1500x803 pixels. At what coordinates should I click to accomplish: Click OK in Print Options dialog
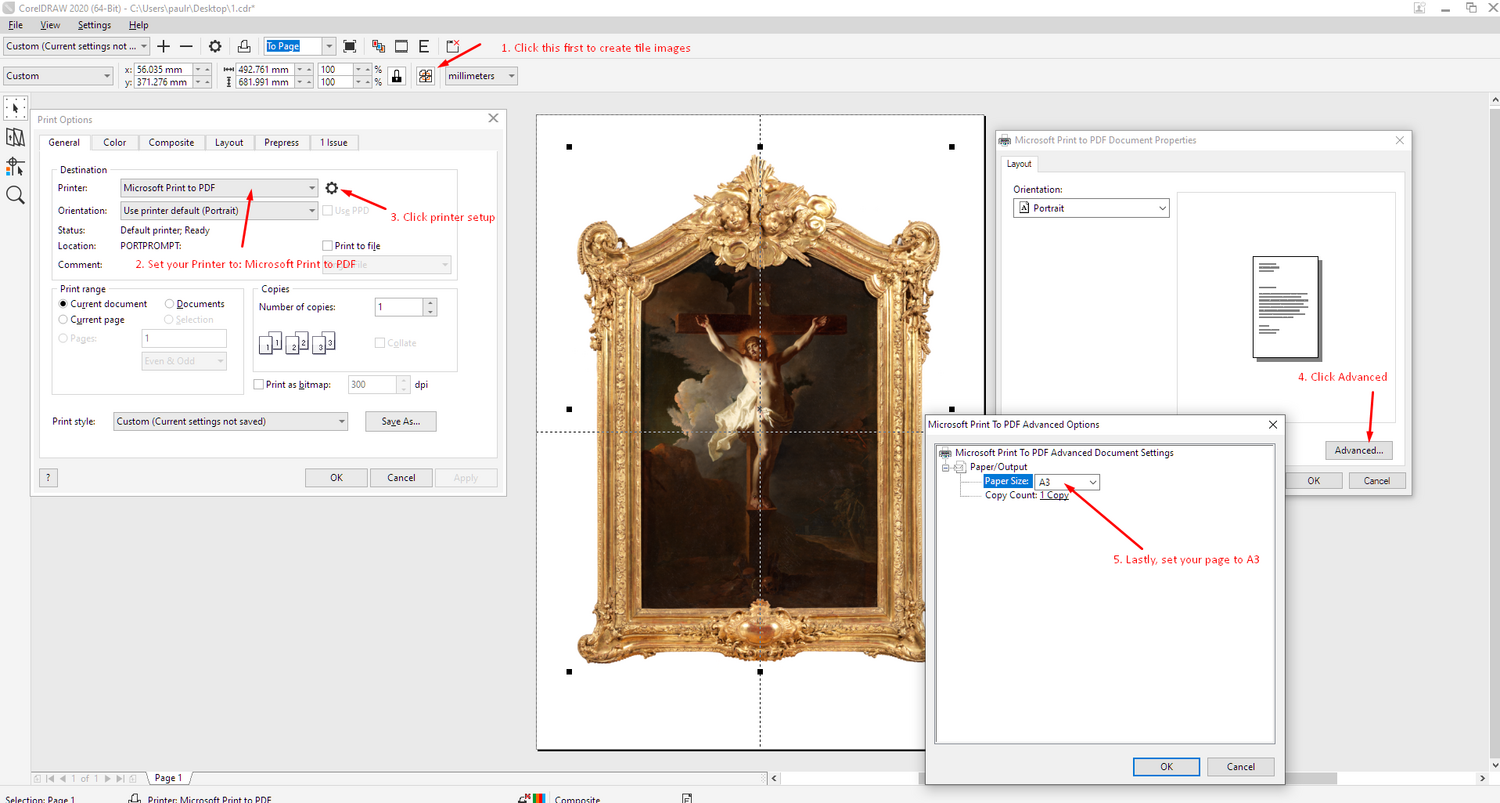337,478
